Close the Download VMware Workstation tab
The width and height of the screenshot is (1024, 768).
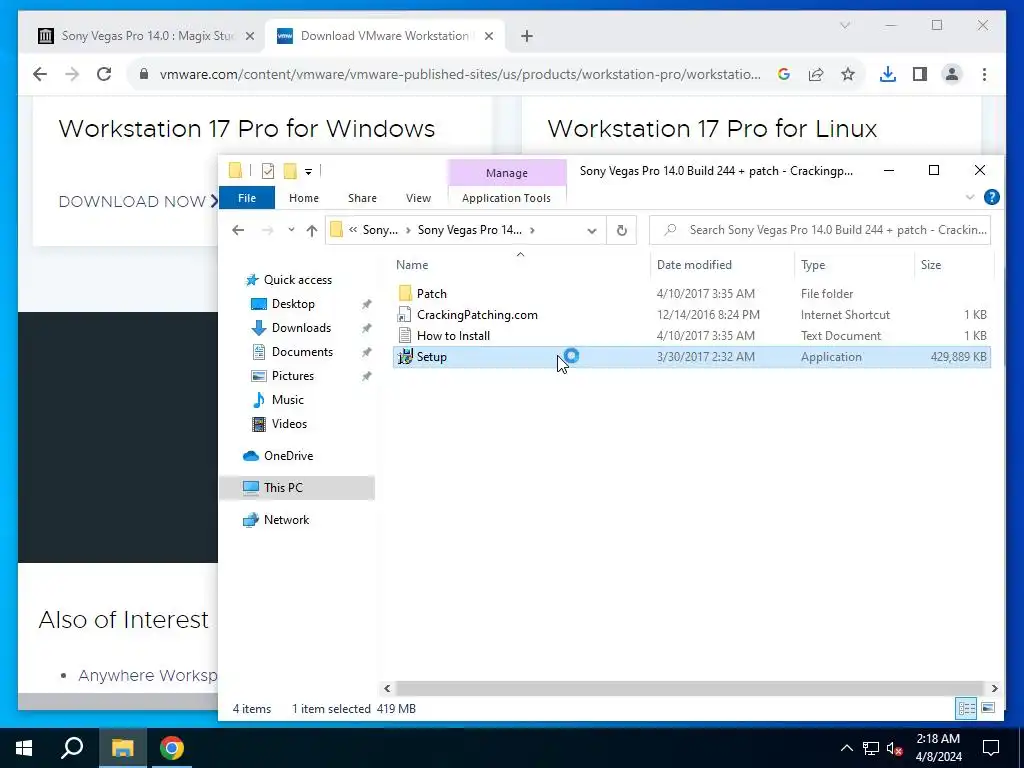pos(488,36)
